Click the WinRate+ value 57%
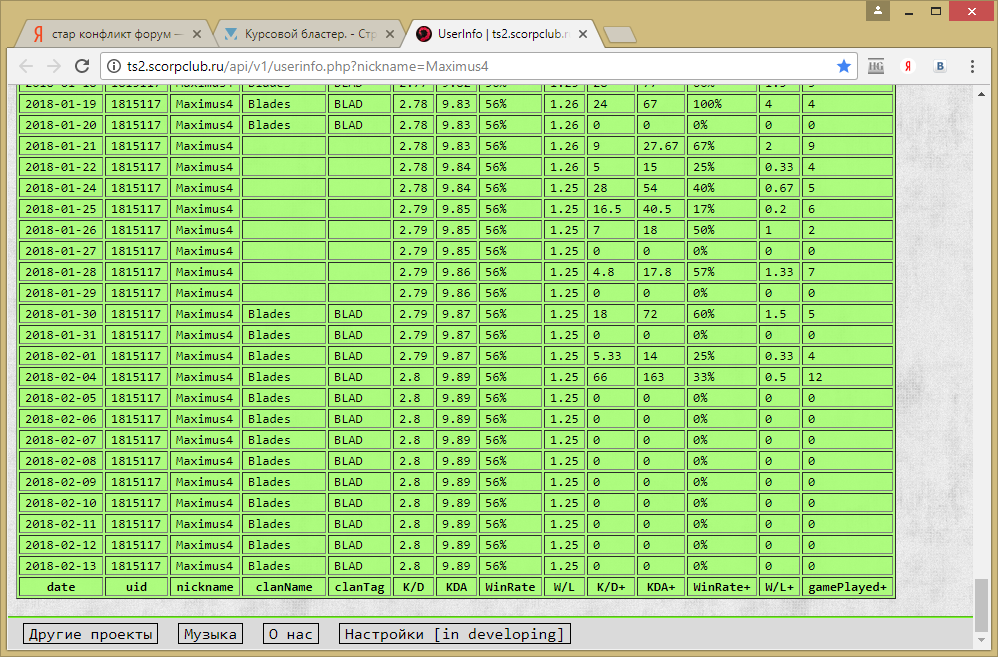998x657 pixels. (x=722, y=272)
